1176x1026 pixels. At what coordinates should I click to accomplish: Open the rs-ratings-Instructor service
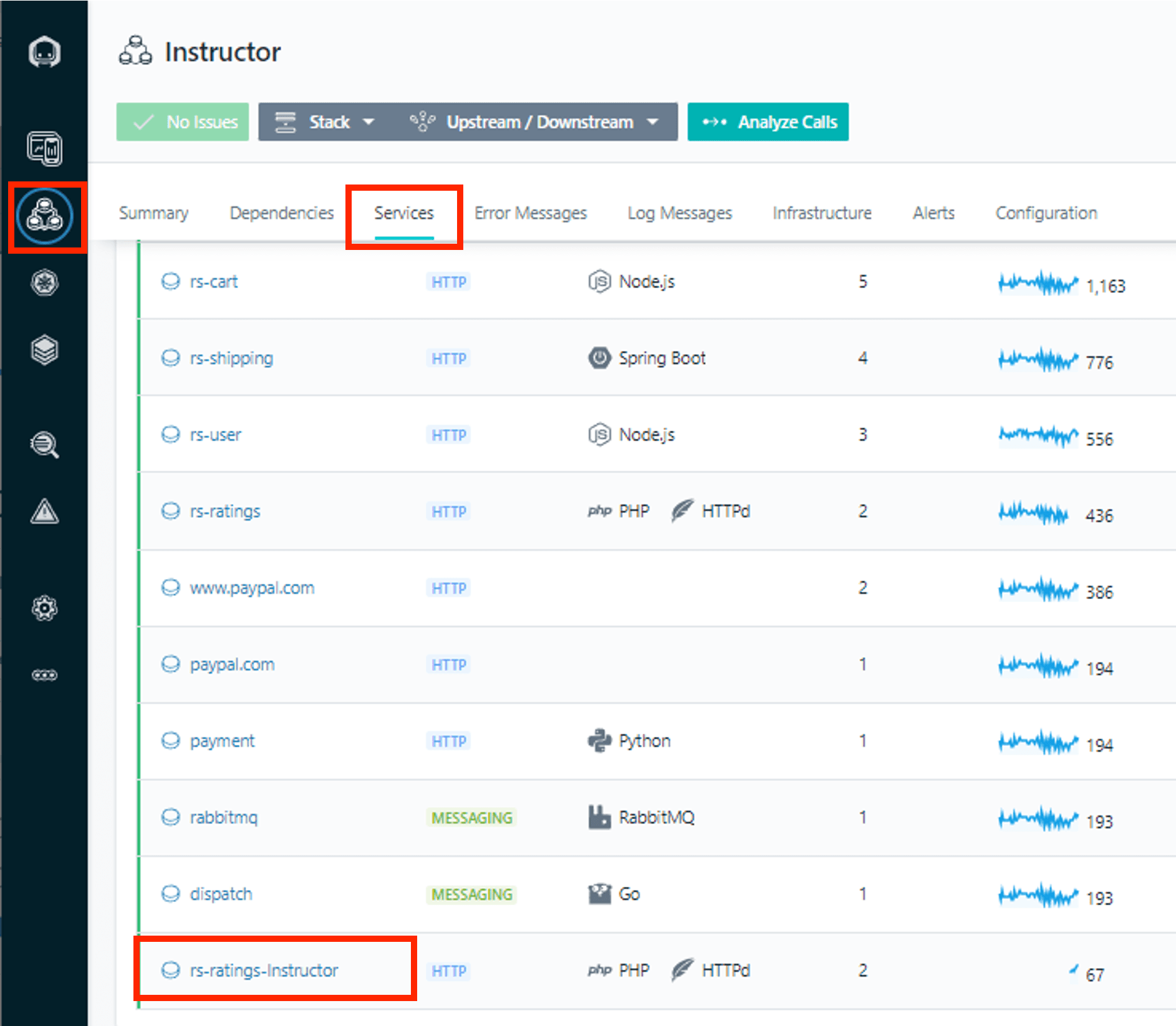(x=264, y=971)
